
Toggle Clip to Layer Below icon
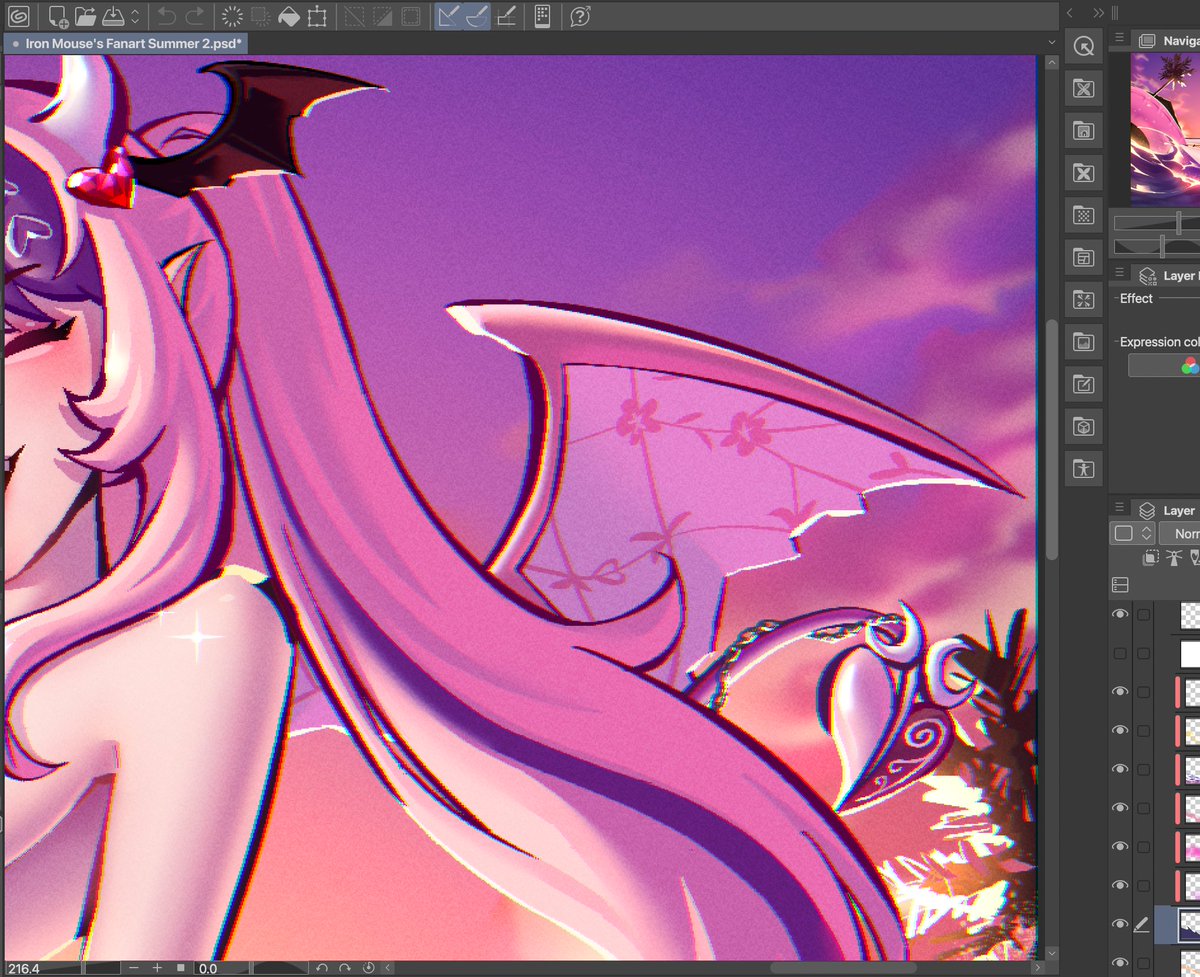pyautogui.click(x=1151, y=558)
